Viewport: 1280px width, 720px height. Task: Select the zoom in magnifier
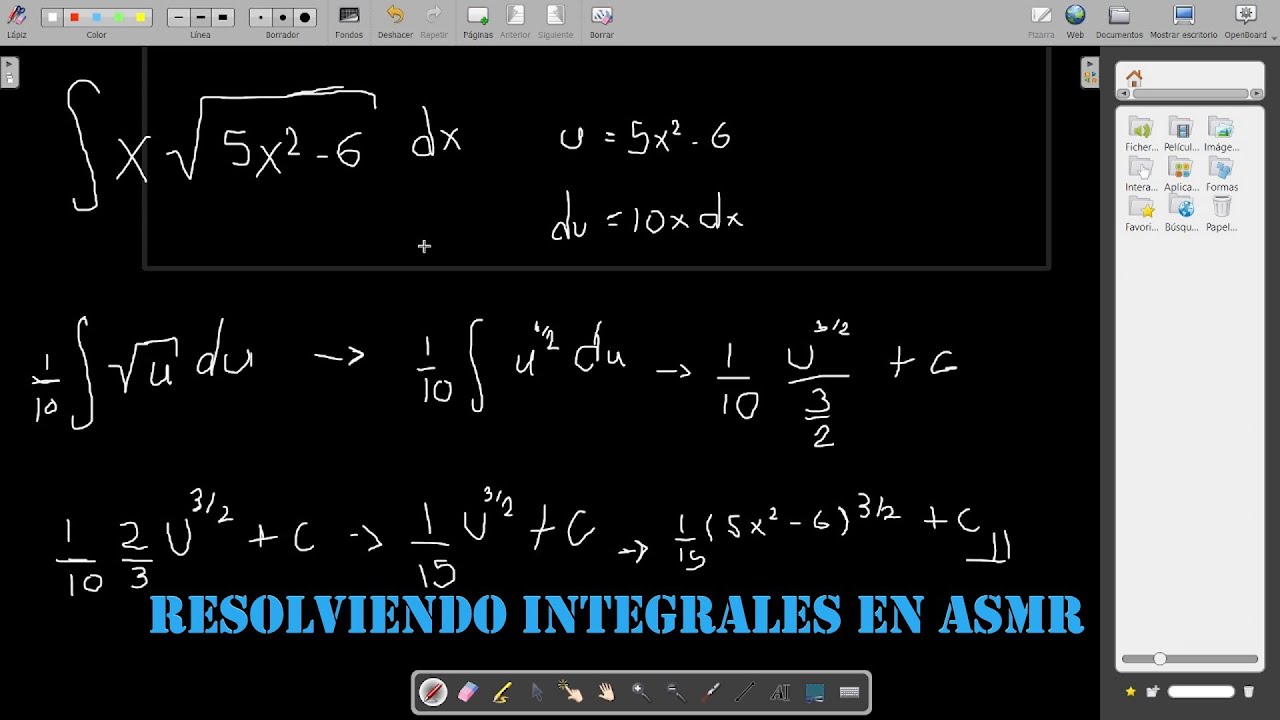pyautogui.click(x=641, y=692)
